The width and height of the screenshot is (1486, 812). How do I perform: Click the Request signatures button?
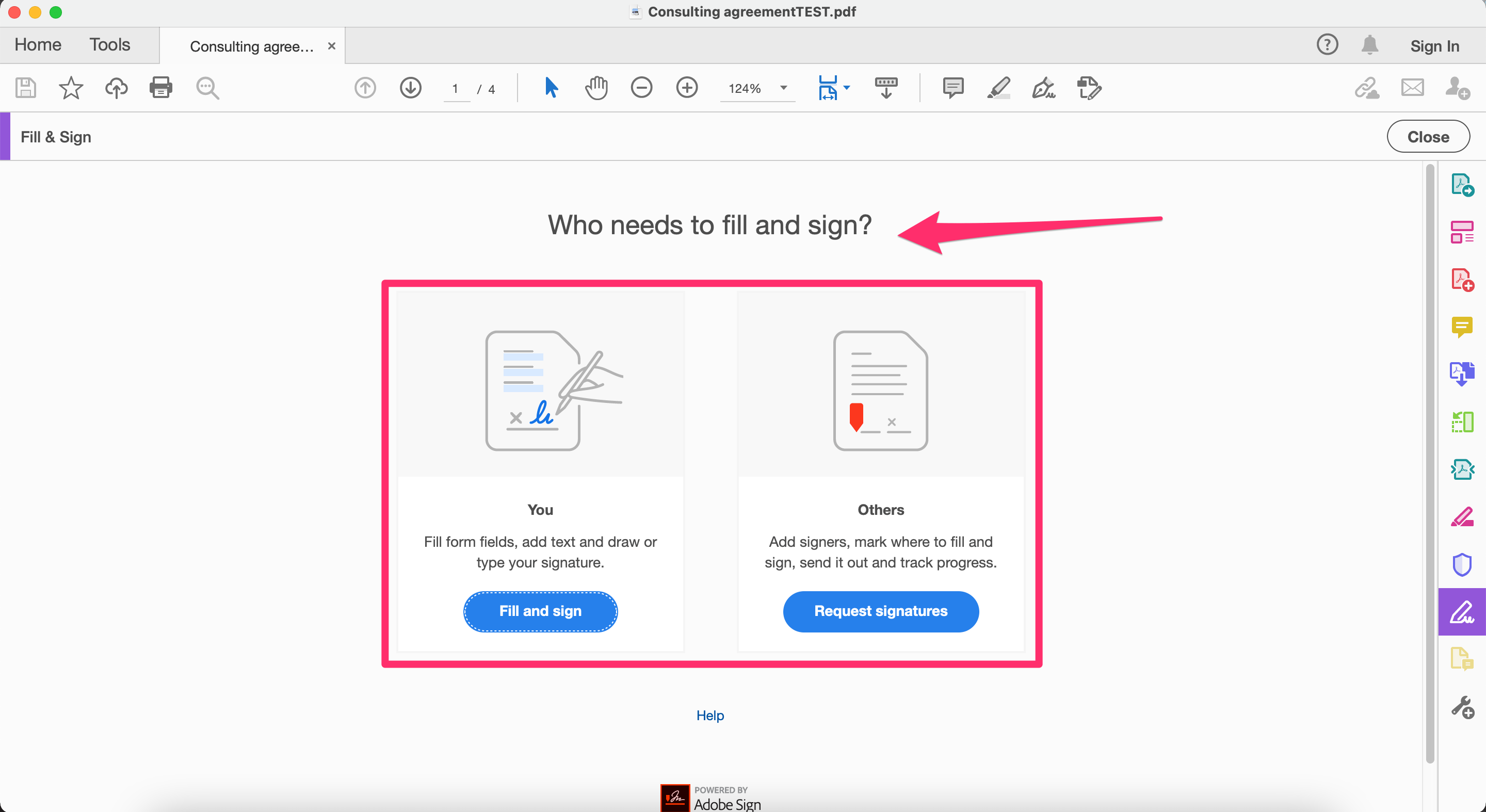880,611
